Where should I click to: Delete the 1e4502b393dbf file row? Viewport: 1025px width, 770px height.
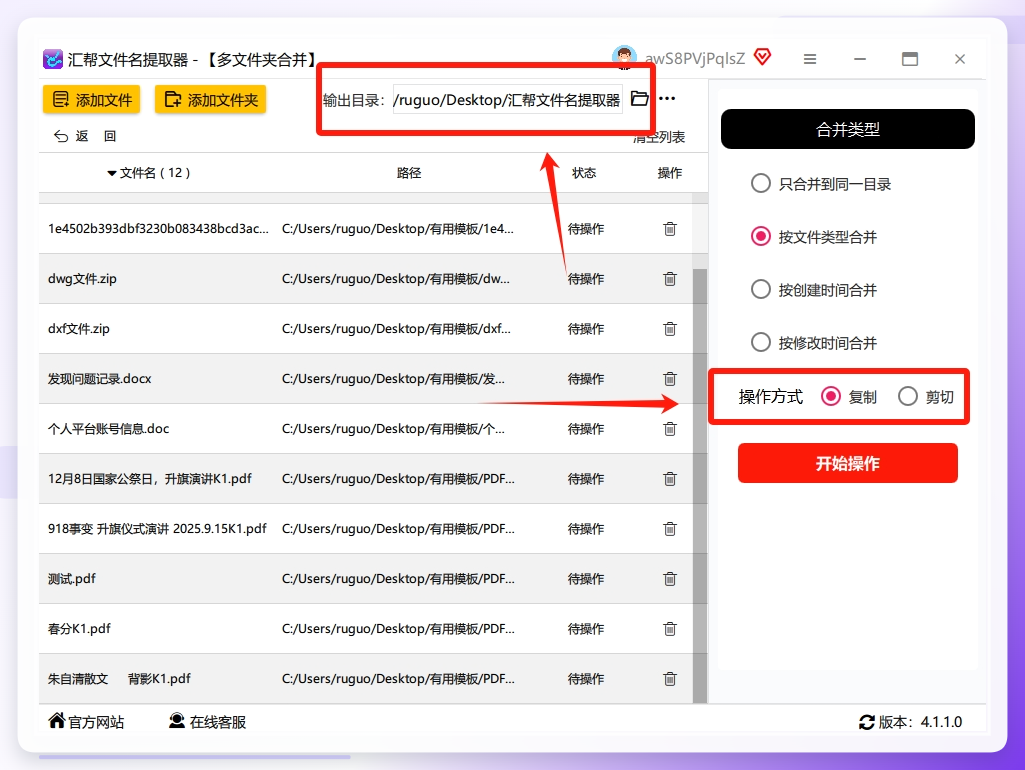(669, 229)
